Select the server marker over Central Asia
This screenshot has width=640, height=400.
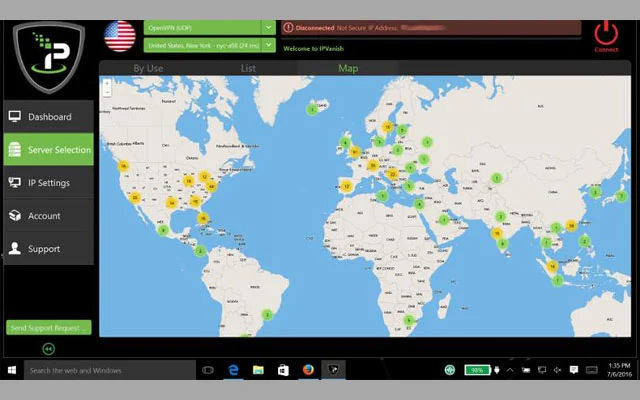coord(496,178)
